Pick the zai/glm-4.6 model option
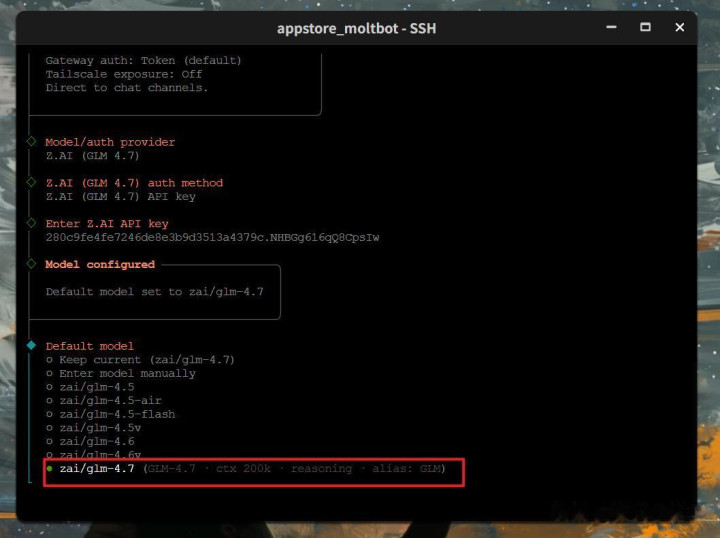This screenshot has height=538, width=720. pyautogui.click(x=96, y=441)
